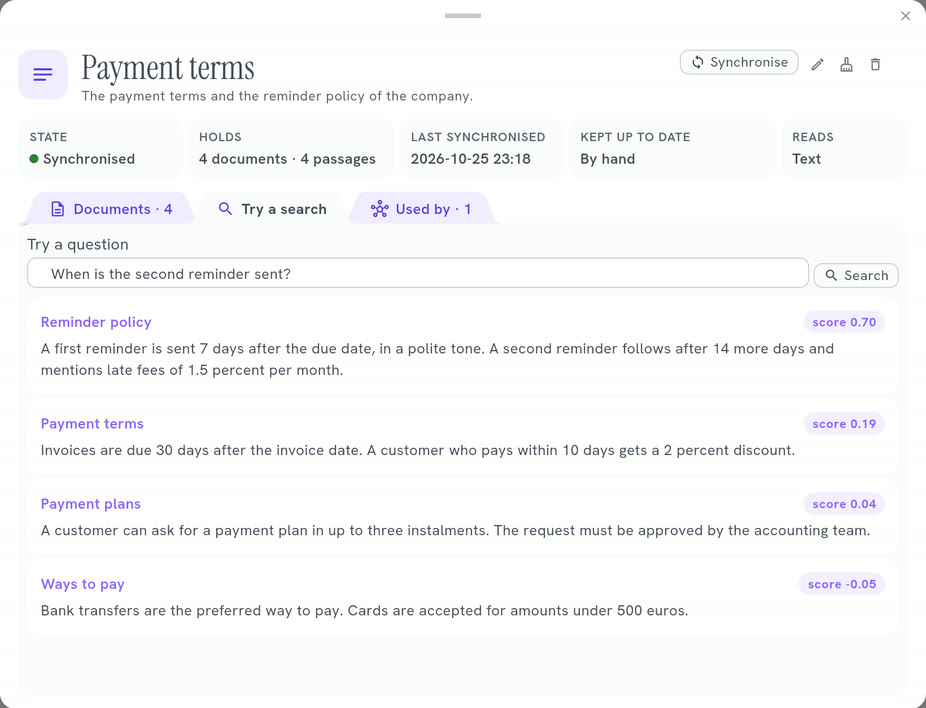Click the bank transfers passage text
926x708 pixels.
[x=364, y=611]
